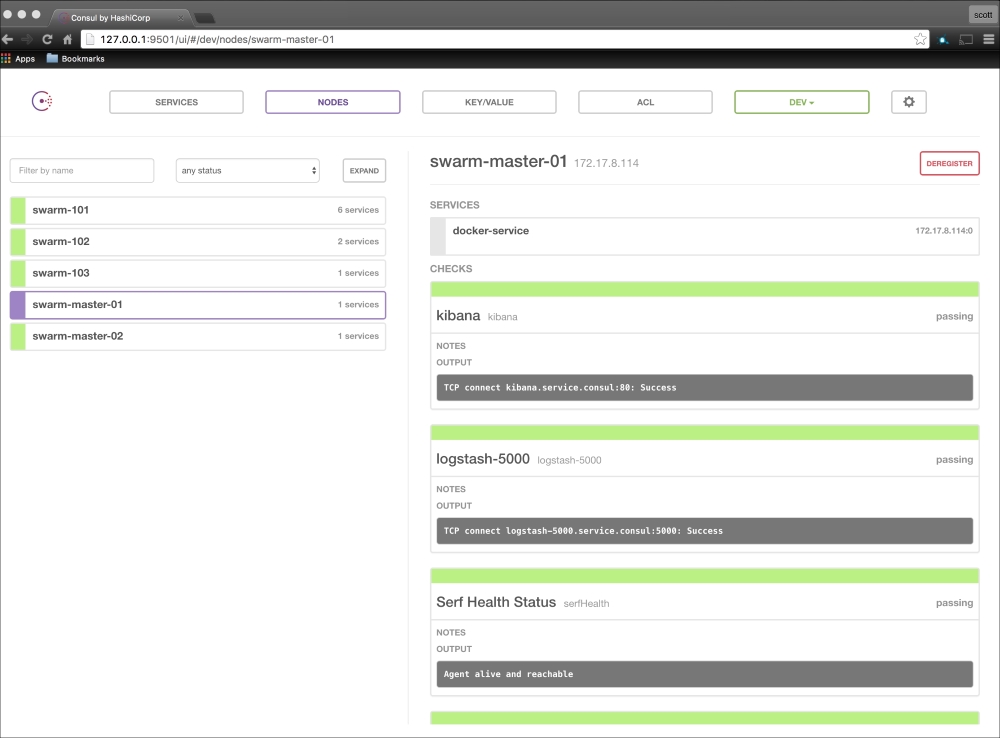The height and width of the screenshot is (738, 1000).
Task: Click the browser back arrow
Action: [x=8, y=39]
